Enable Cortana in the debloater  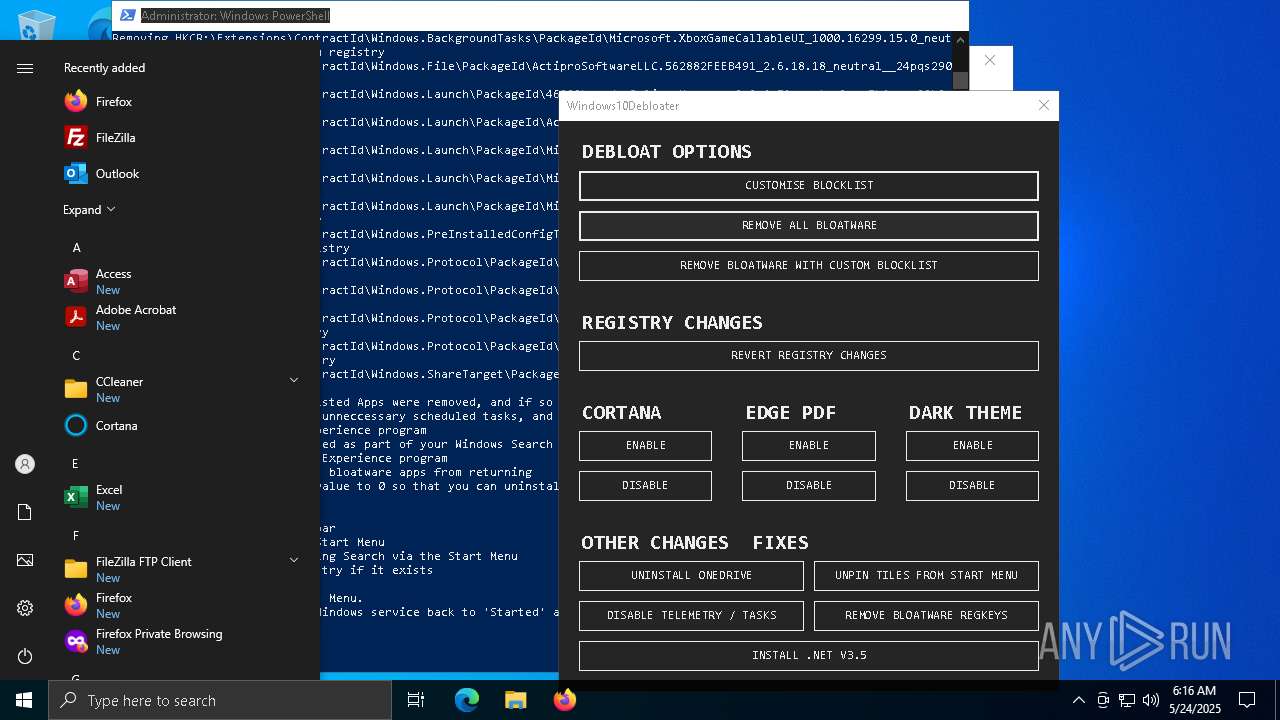click(645, 446)
